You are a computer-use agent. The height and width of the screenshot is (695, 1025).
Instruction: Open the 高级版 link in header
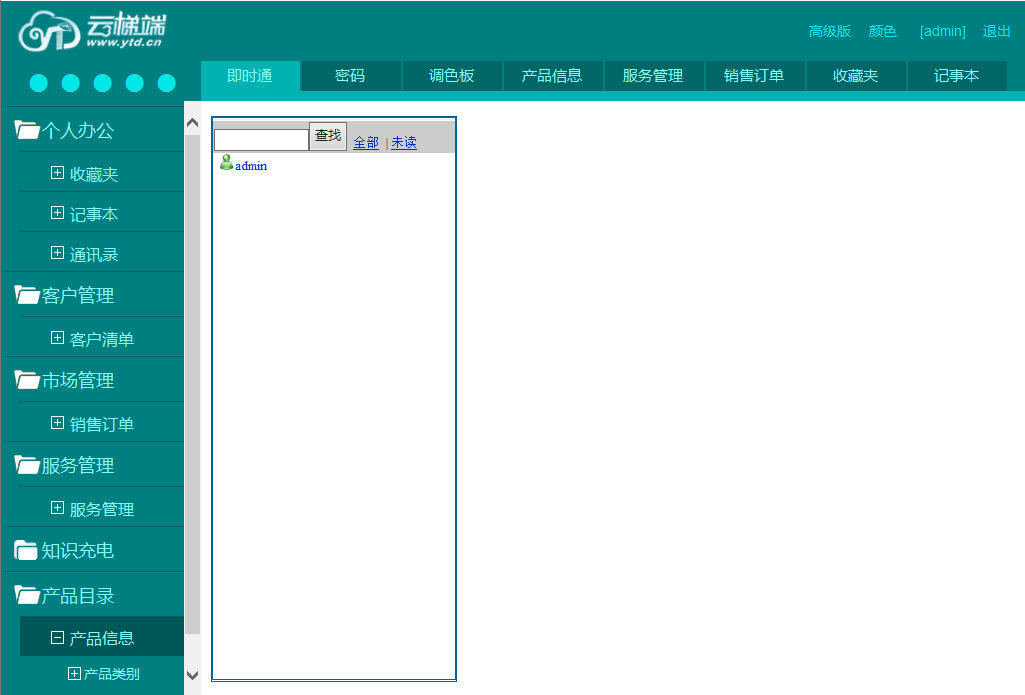click(x=830, y=31)
